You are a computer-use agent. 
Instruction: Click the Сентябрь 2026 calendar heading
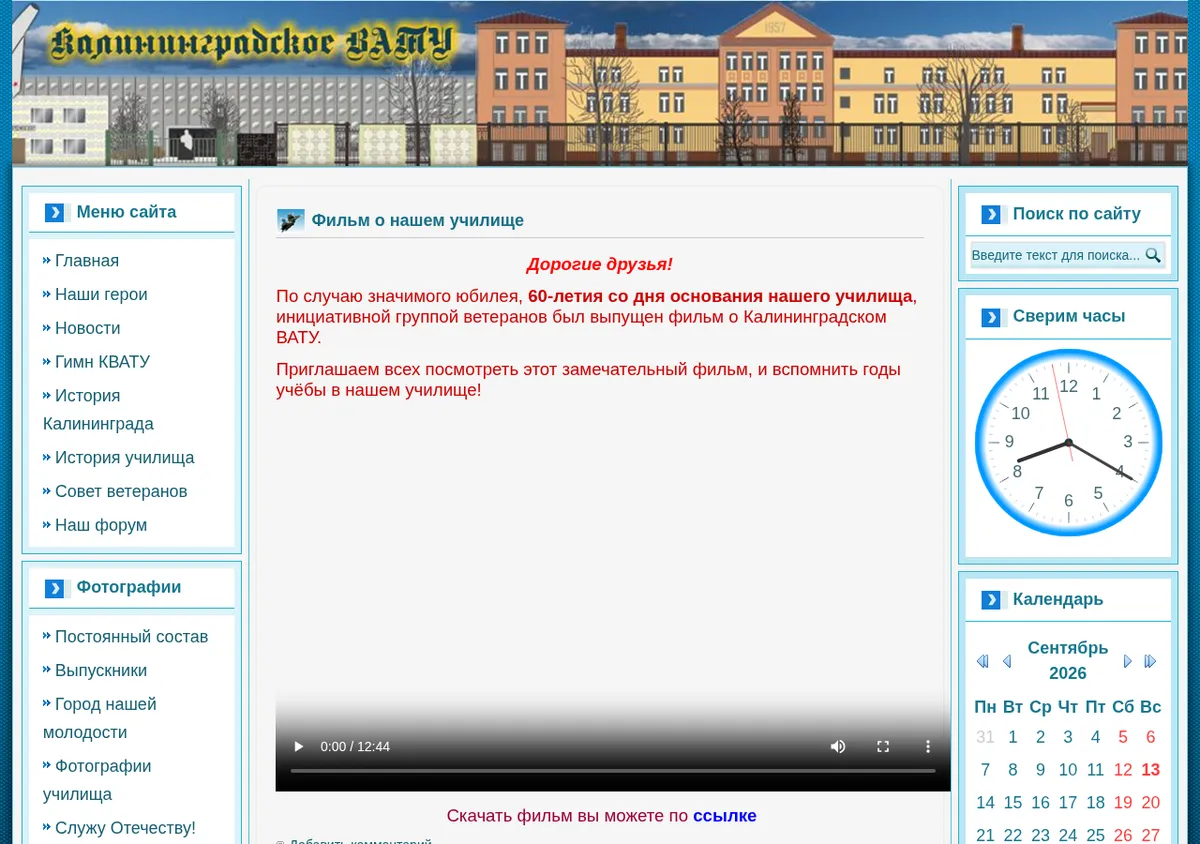(1068, 660)
